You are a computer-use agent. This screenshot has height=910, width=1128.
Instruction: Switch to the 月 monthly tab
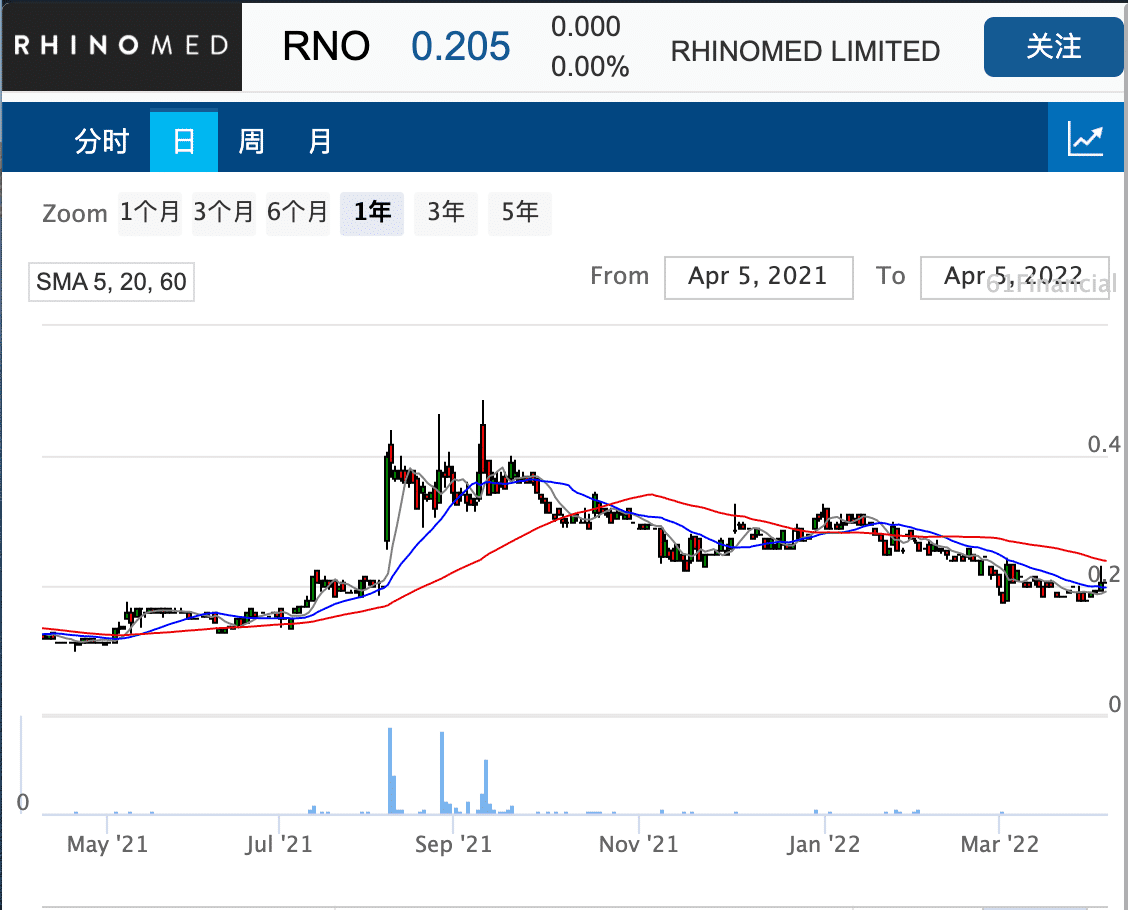pyautogui.click(x=319, y=141)
